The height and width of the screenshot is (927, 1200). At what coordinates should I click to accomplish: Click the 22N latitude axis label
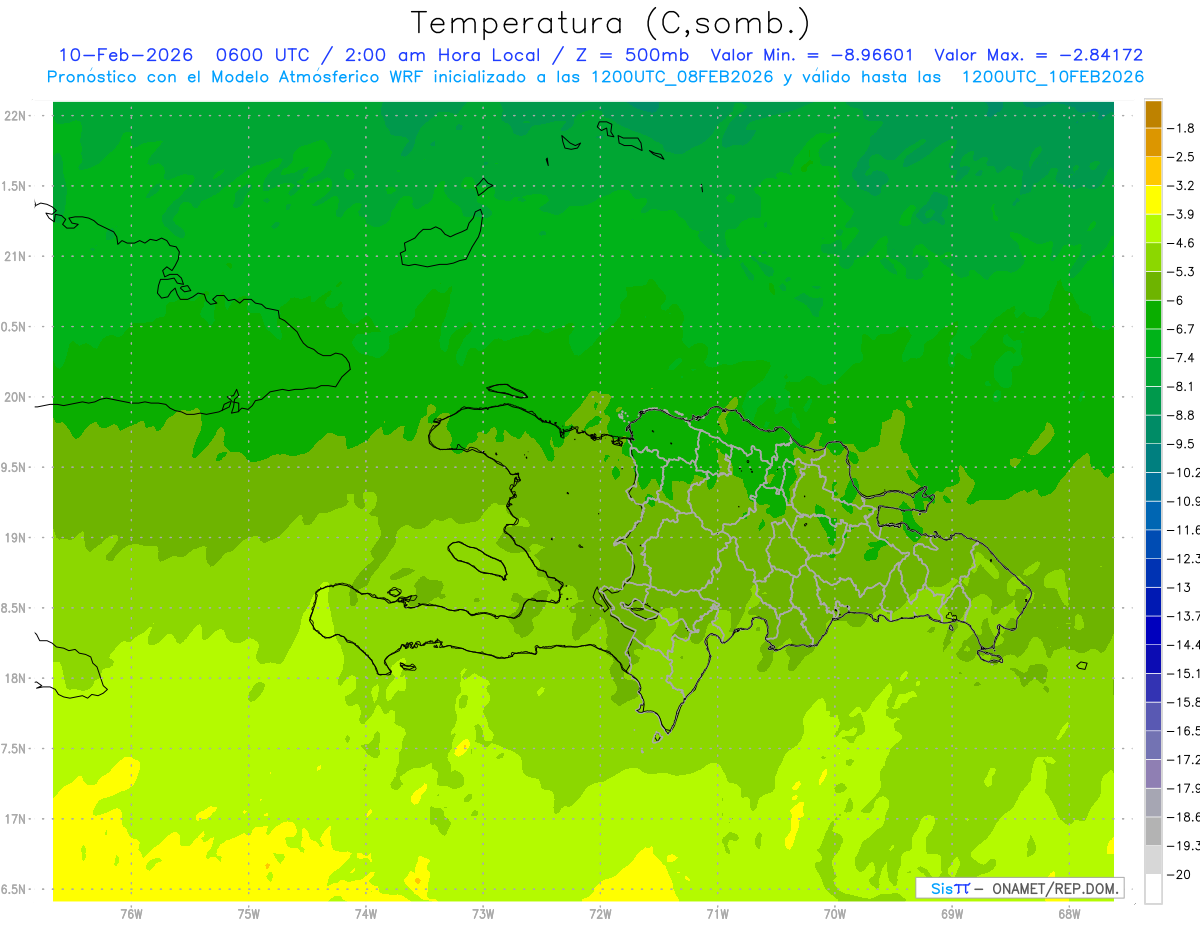[x=16, y=116]
